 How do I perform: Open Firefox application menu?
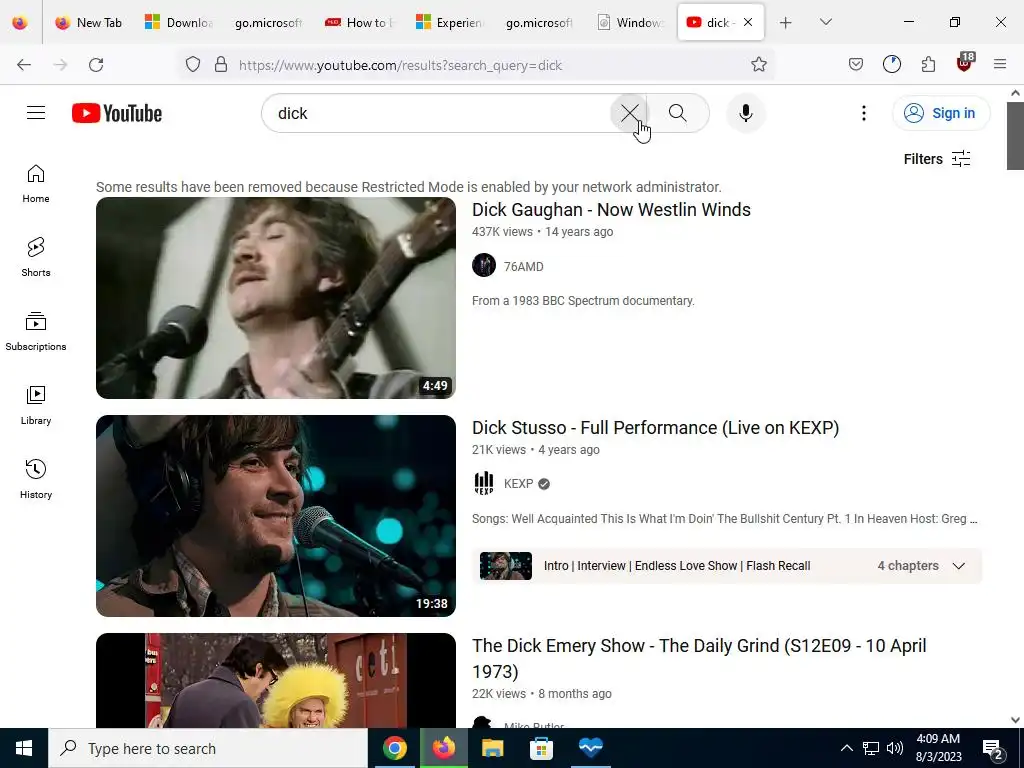tap(1000, 65)
